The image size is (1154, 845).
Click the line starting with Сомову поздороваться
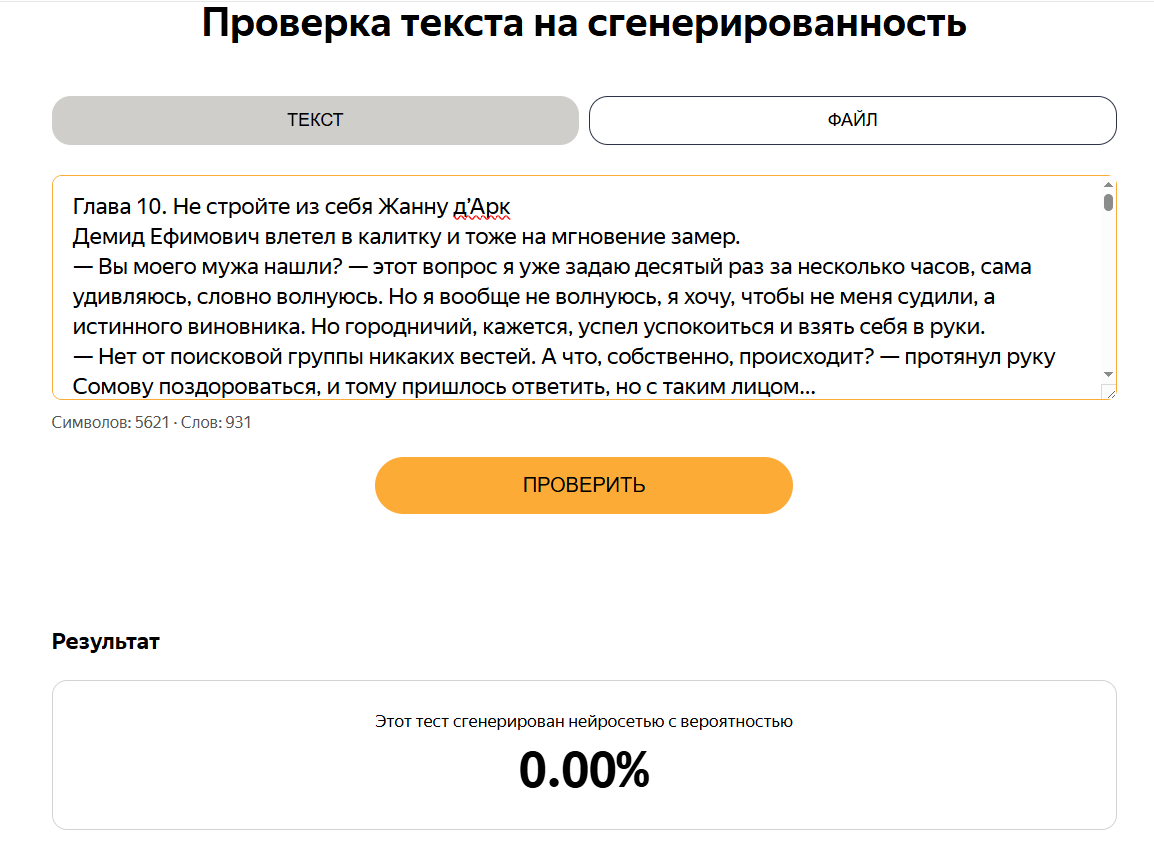click(444, 386)
